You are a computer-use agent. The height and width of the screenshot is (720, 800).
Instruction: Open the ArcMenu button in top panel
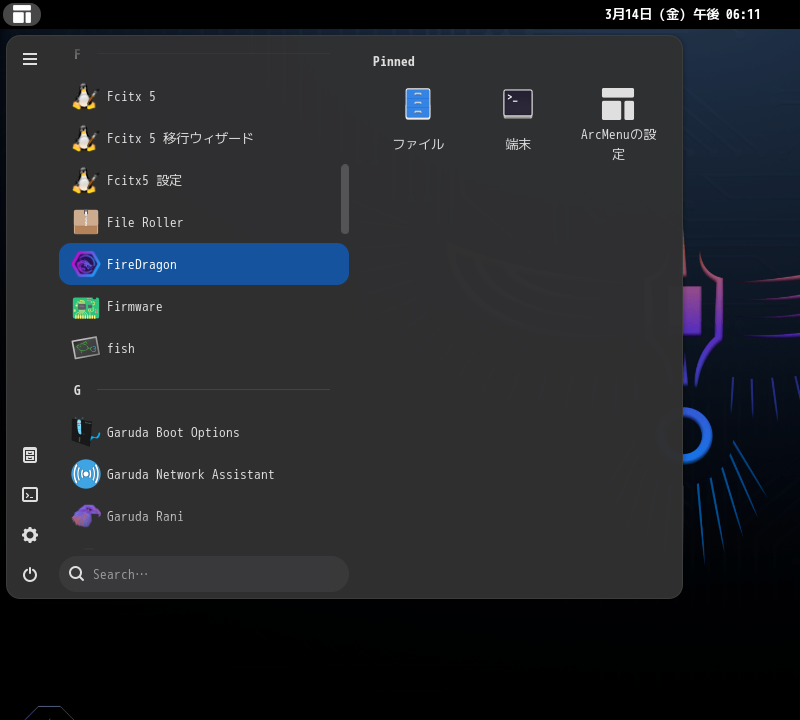(x=22, y=14)
